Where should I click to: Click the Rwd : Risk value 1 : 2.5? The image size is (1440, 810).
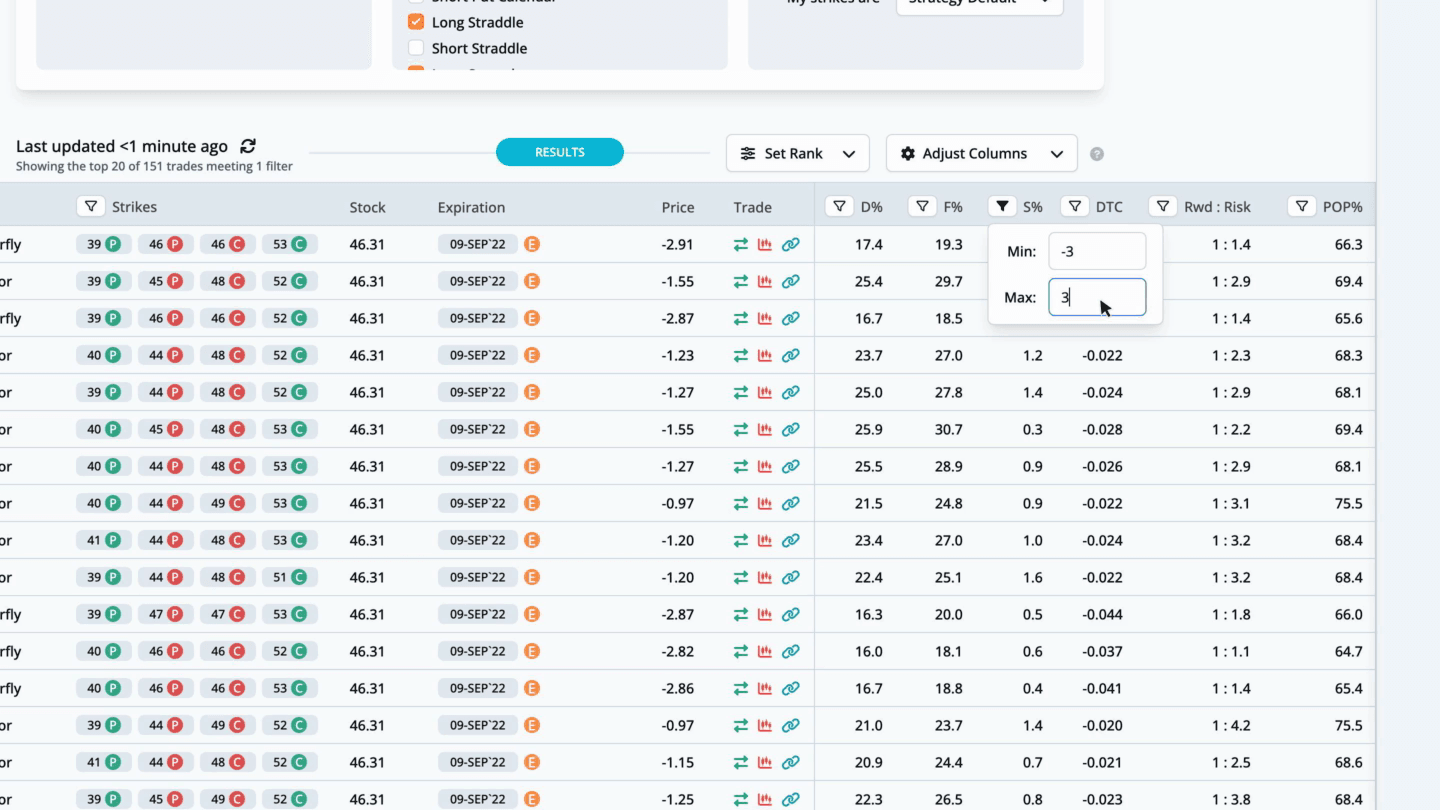click(x=1232, y=762)
